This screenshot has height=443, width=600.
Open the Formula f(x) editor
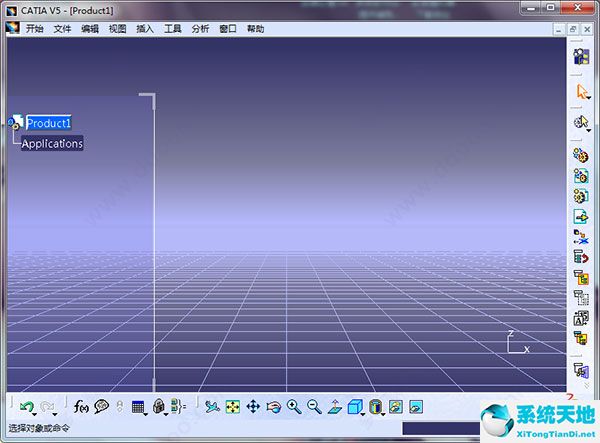[81, 406]
